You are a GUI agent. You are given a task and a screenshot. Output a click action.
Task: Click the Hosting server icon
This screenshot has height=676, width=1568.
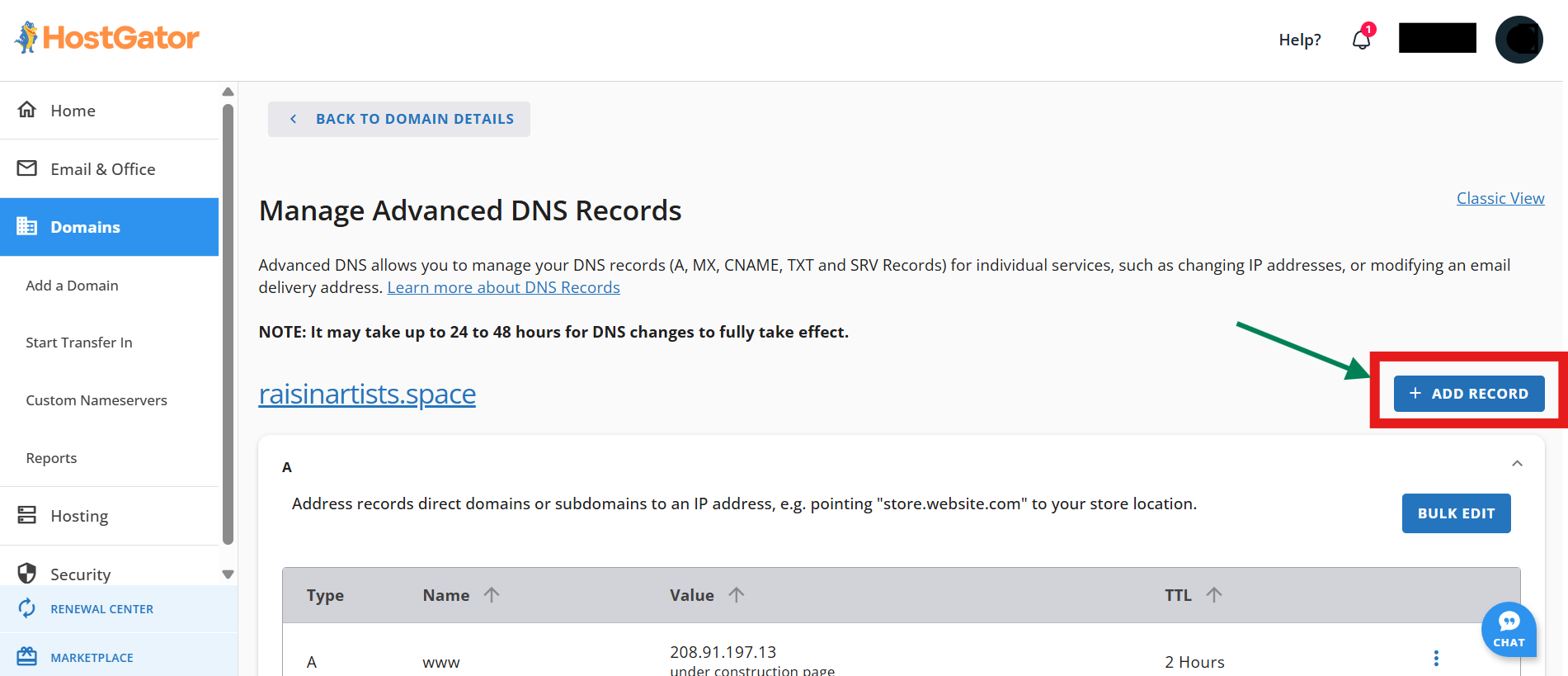[x=27, y=515]
